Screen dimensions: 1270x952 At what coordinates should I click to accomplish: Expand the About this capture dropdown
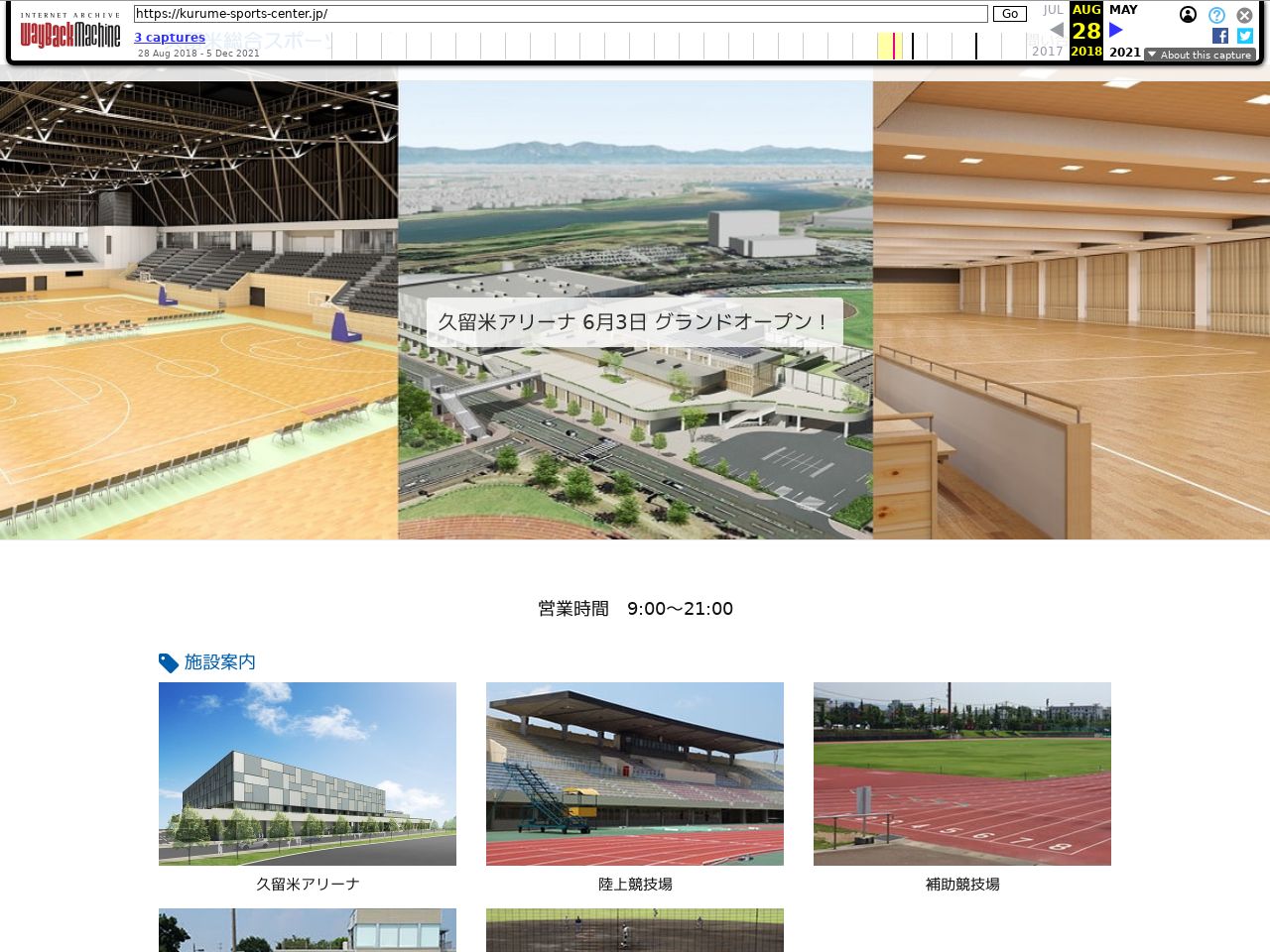point(1200,55)
